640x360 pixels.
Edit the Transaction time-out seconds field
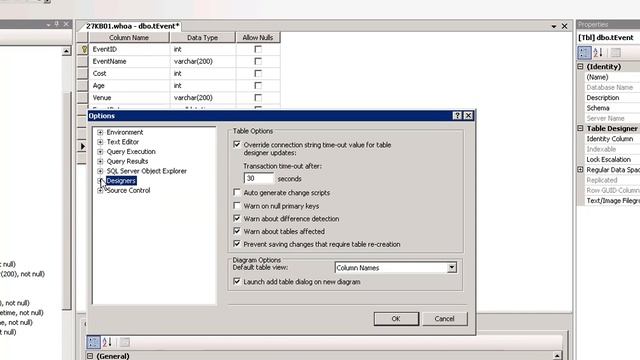click(x=259, y=178)
